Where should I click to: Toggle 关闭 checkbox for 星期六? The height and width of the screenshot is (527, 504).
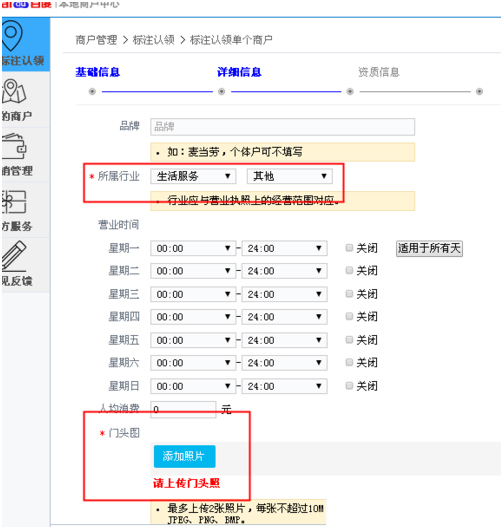[x=349, y=362]
